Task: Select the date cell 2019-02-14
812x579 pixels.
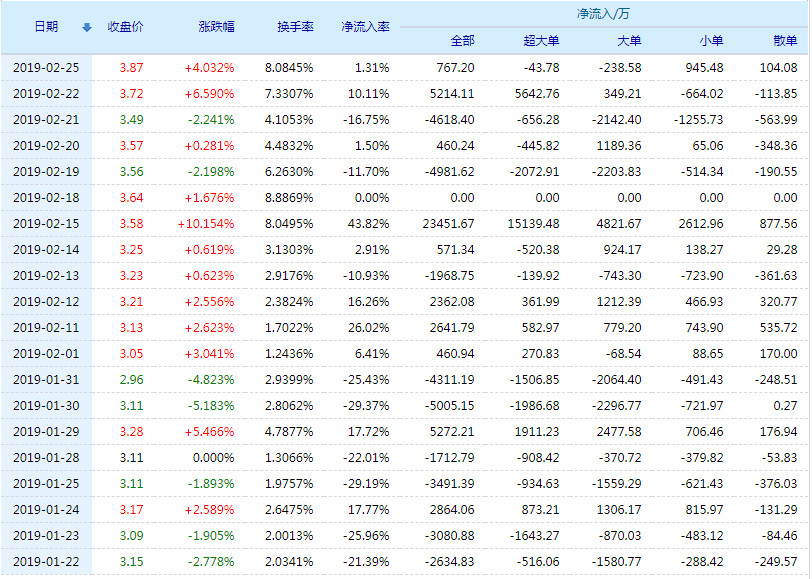Action: point(46,250)
